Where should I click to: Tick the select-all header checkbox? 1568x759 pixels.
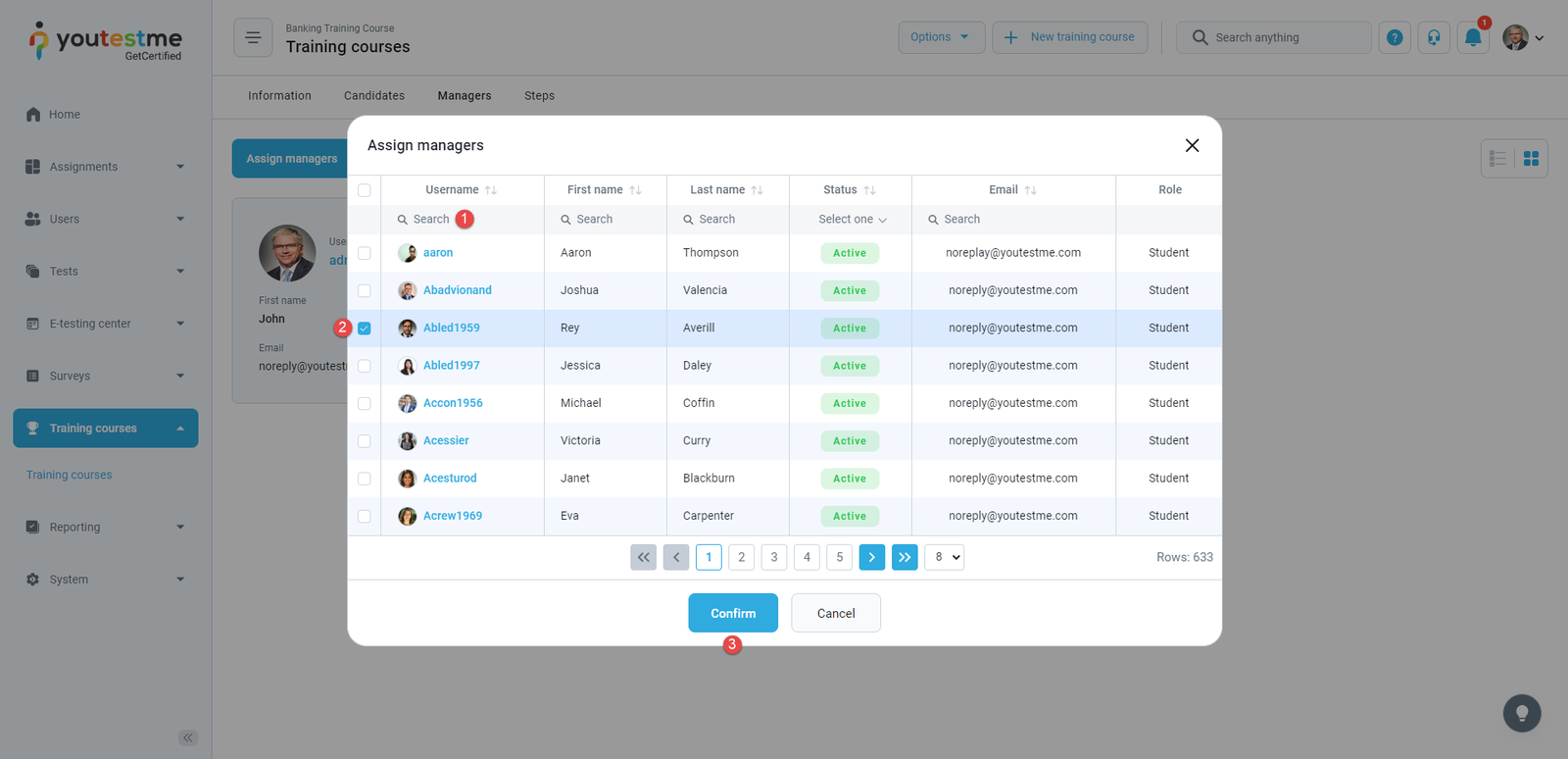[365, 190]
